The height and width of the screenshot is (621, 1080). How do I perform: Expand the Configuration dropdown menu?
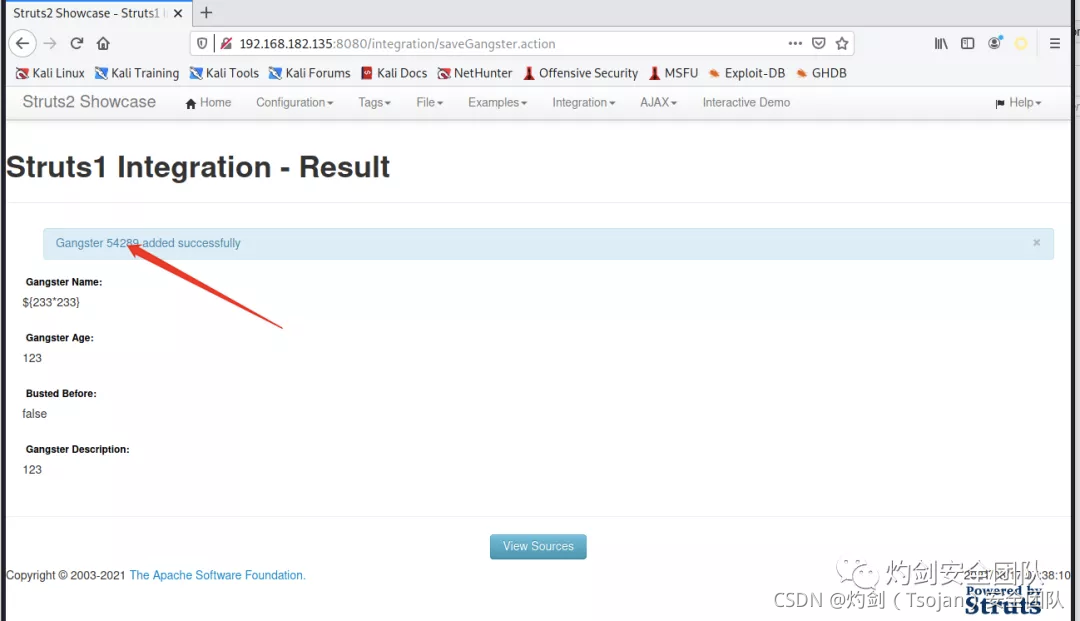pyautogui.click(x=294, y=103)
